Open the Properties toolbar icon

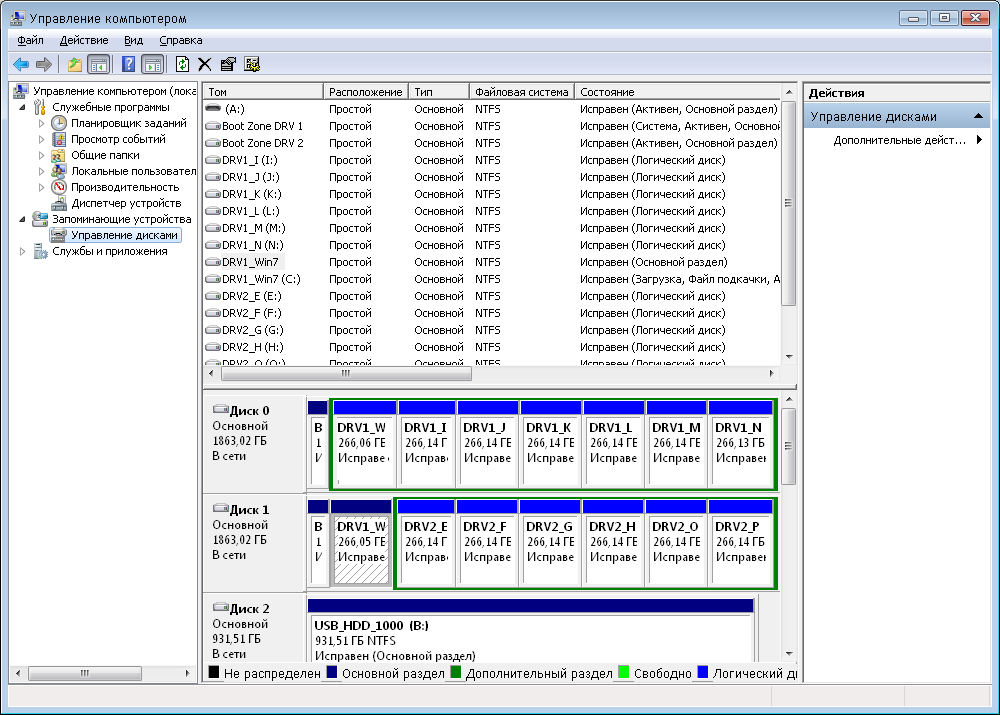[x=228, y=64]
